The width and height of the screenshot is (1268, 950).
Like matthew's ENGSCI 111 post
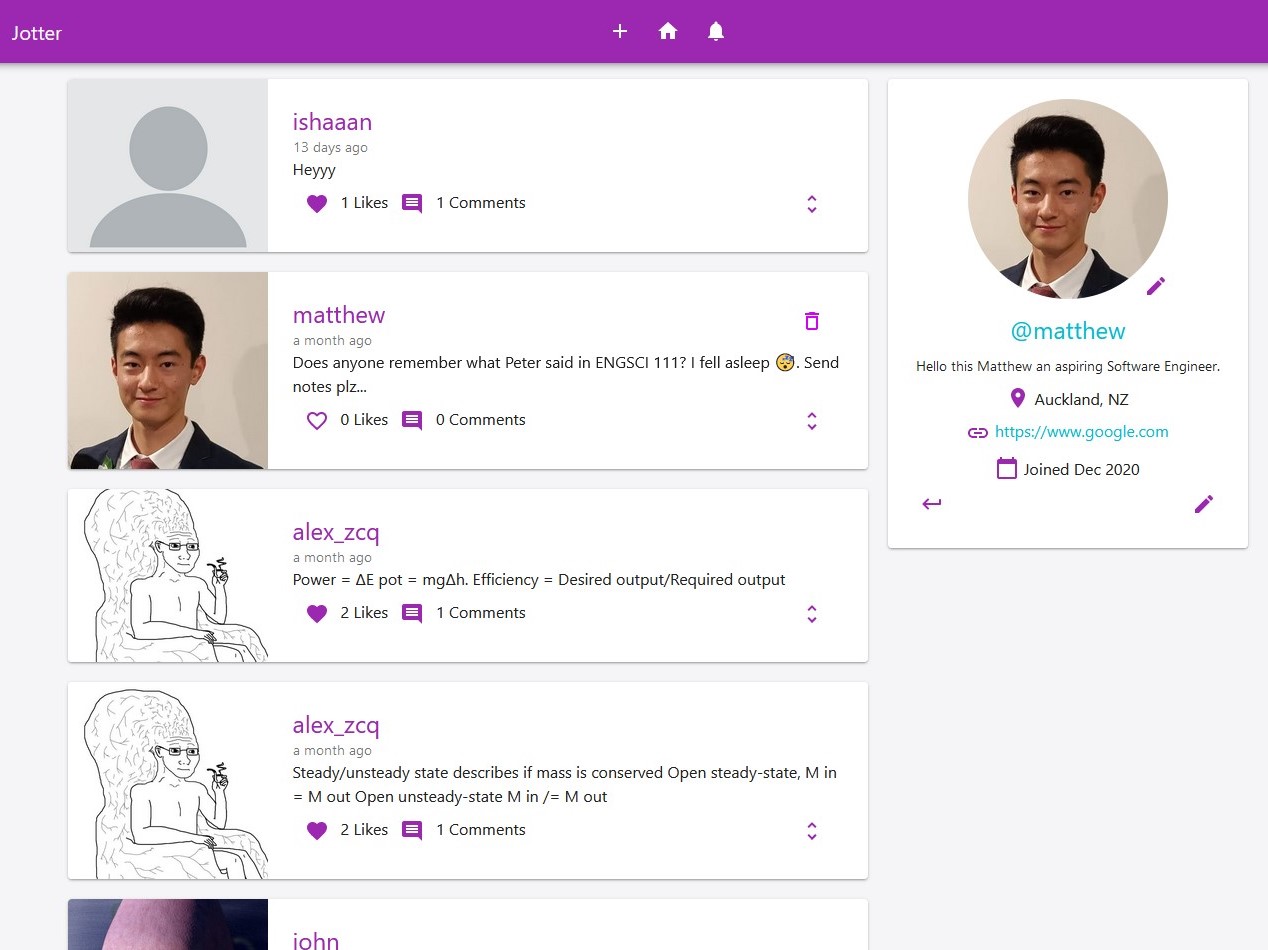[317, 420]
